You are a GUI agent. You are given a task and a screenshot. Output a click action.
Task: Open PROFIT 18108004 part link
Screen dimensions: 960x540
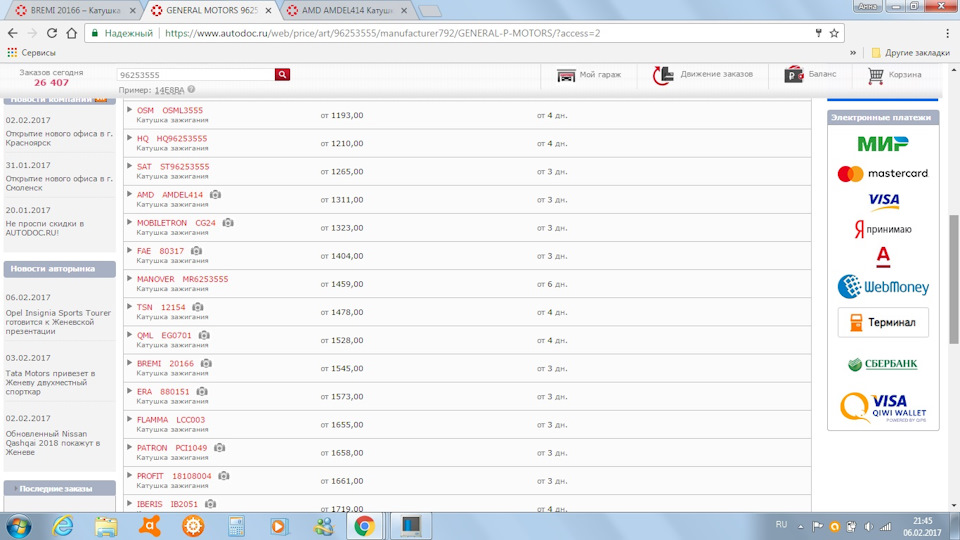(x=174, y=476)
